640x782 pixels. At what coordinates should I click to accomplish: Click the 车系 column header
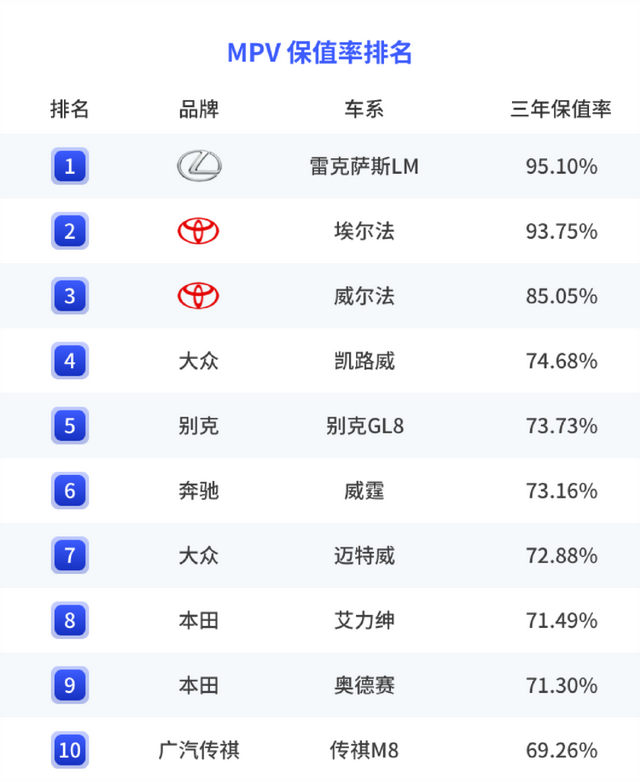364,109
